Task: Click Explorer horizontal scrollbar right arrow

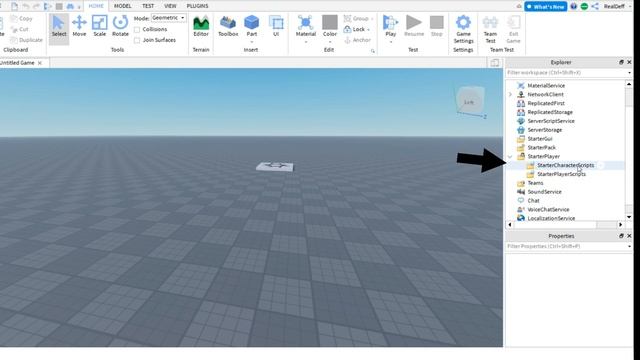Action: (621, 225)
